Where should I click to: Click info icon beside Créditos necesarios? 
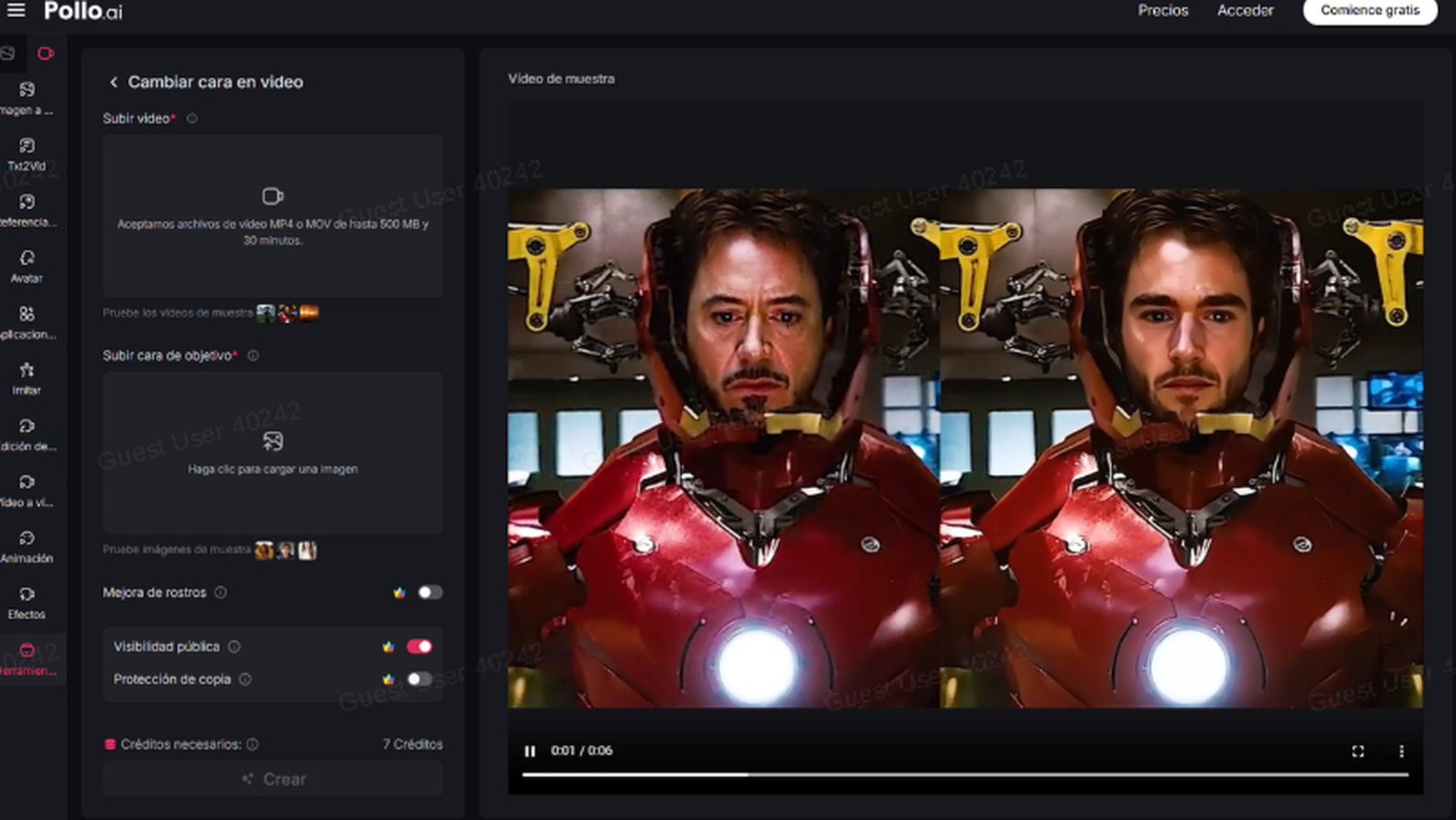tap(252, 744)
